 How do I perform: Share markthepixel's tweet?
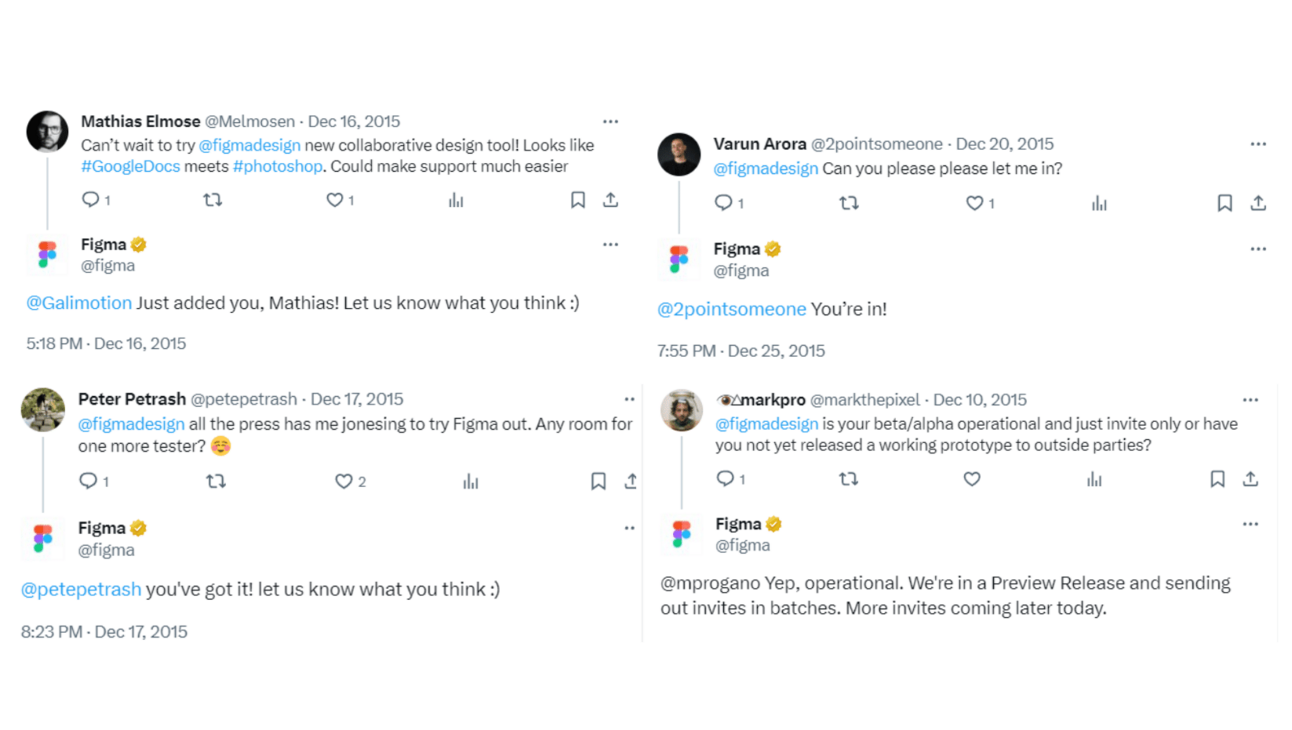coord(1250,479)
